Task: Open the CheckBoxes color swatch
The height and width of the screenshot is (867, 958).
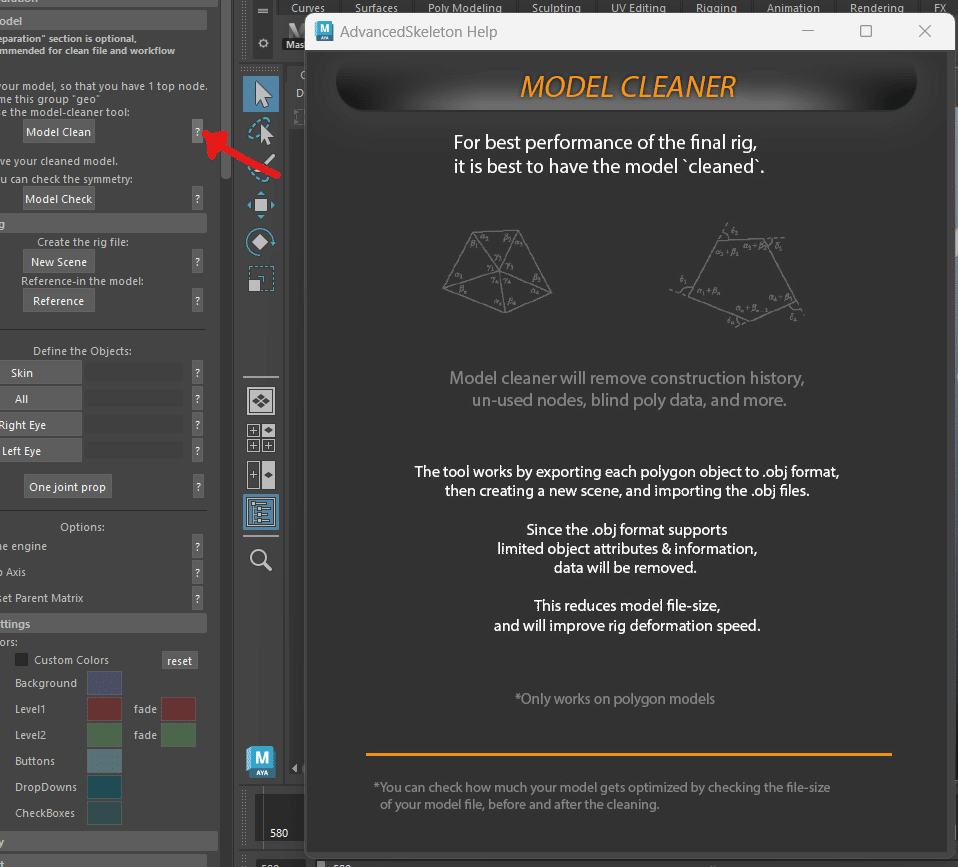Action: click(x=104, y=813)
